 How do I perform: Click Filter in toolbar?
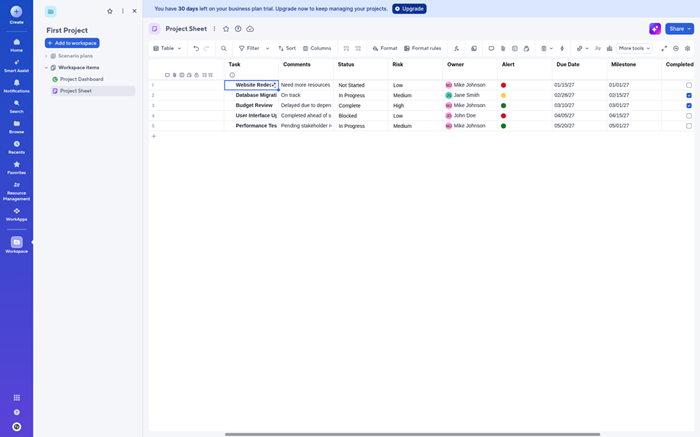pos(249,48)
